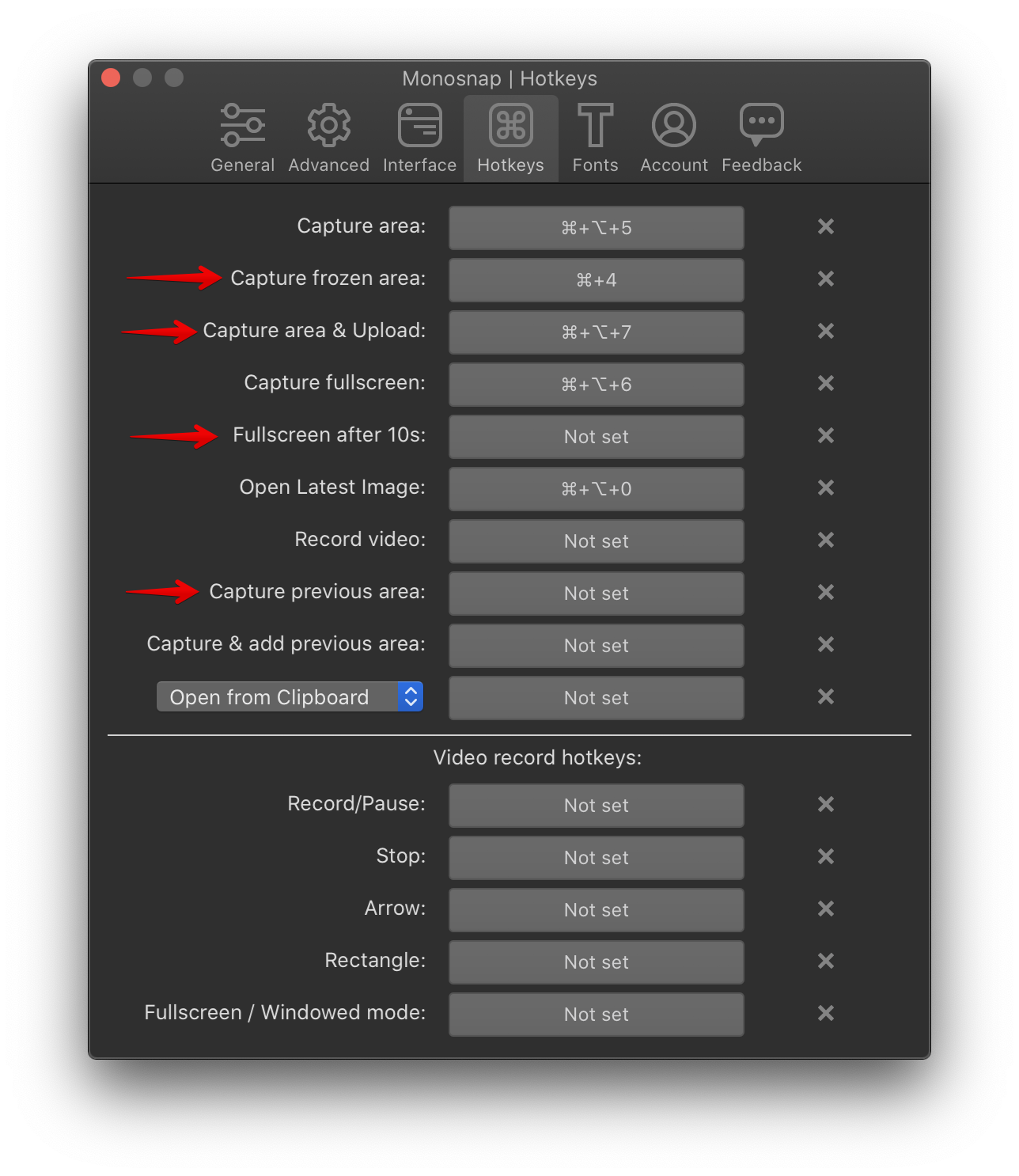This screenshot has width=1019, height=1176.
Task: Set shortcut for Capture previous area
Action: (x=596, y=594)
